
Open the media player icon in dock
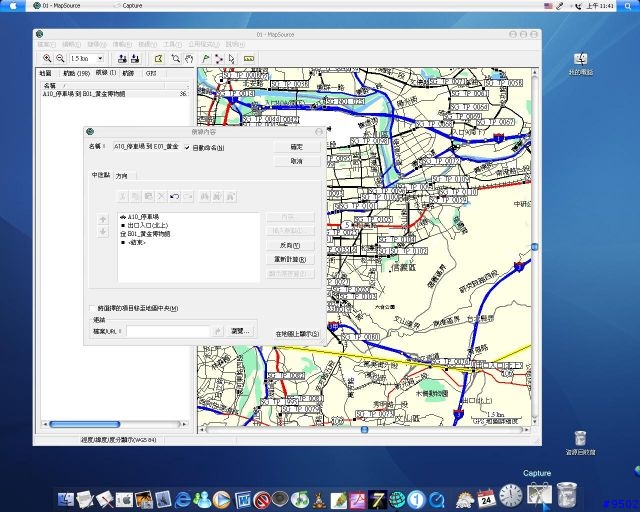point(222,499)
